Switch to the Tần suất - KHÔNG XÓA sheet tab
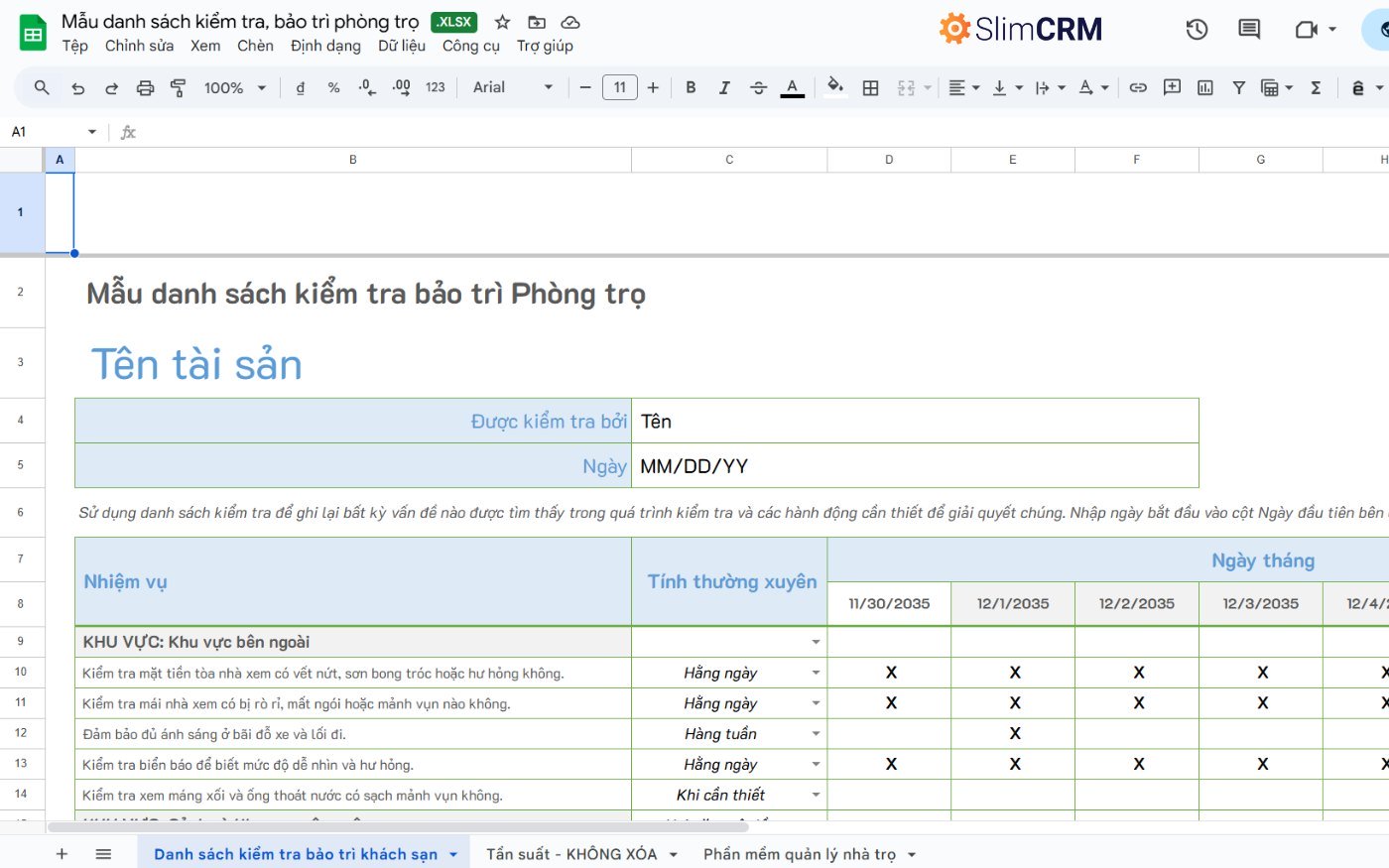The image size is (1389, 868). pos(571,853)
